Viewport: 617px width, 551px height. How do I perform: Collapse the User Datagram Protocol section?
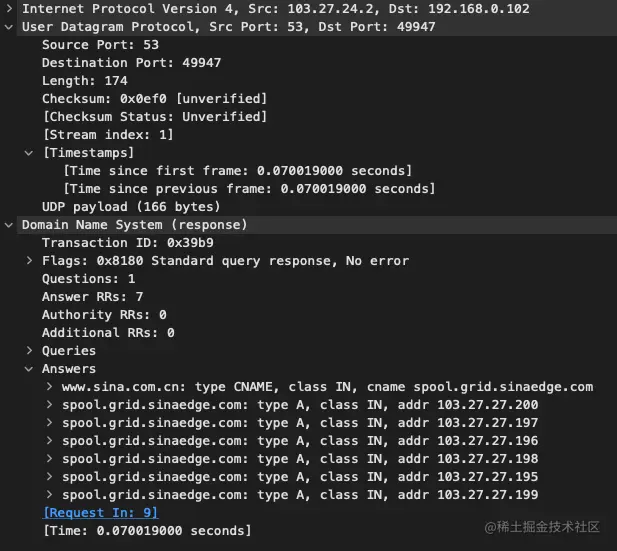pyautogui.click(x=9, y=27)
